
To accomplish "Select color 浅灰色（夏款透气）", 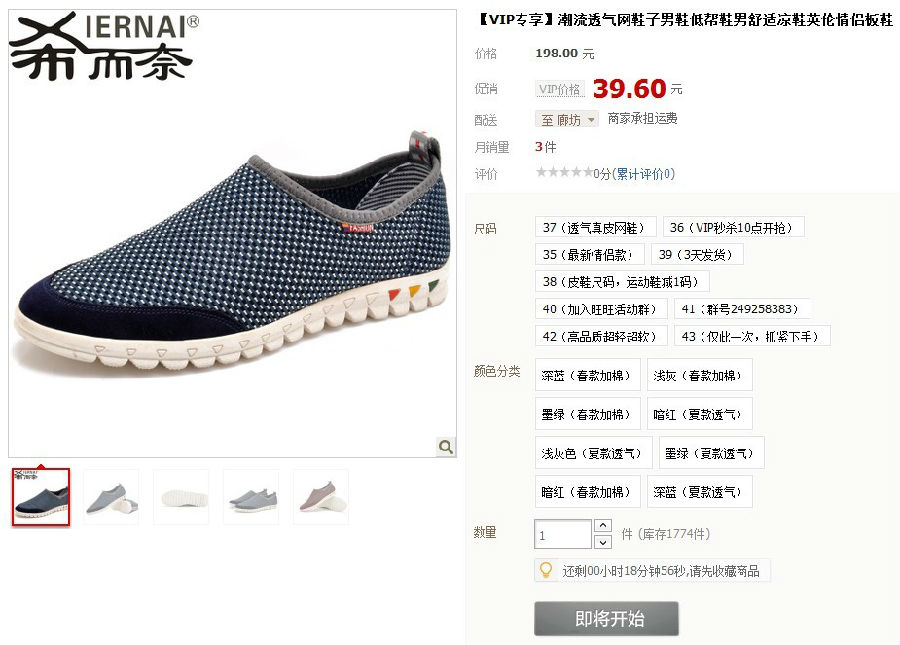I will [593, 453].
